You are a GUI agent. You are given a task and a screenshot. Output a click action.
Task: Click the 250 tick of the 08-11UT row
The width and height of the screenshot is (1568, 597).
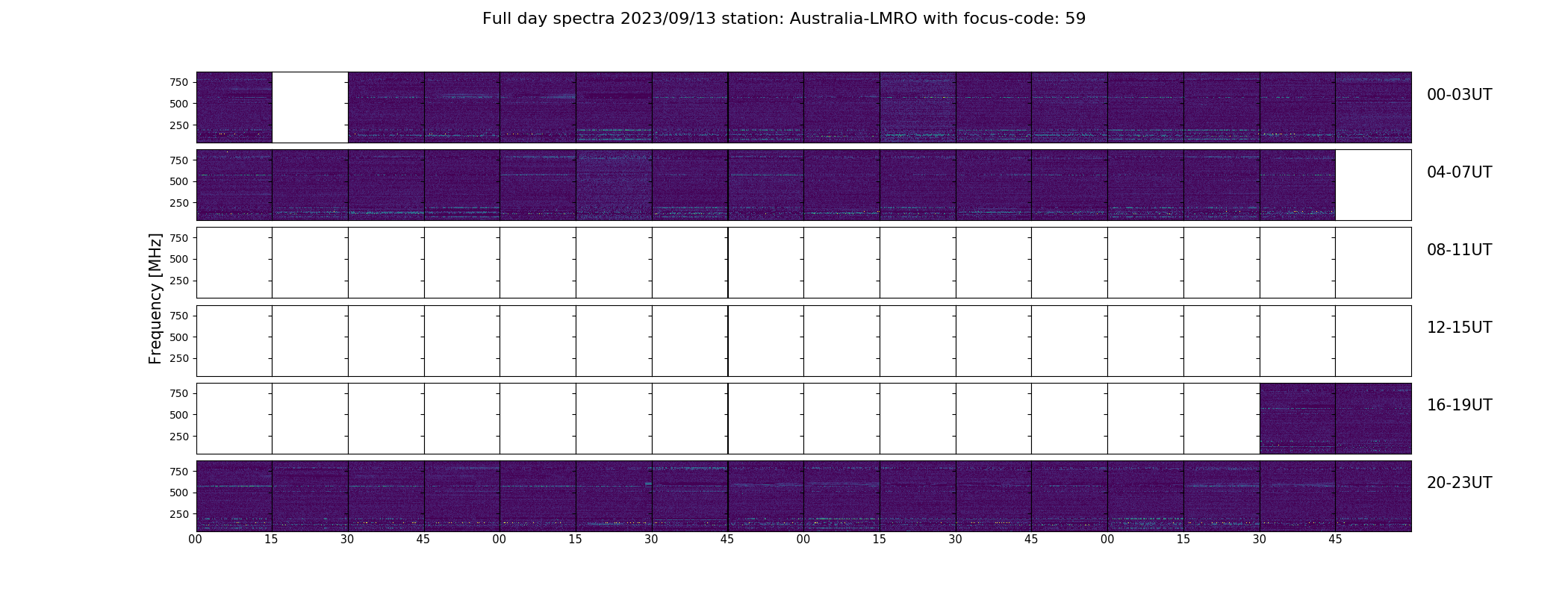click(x=179, y=281)
